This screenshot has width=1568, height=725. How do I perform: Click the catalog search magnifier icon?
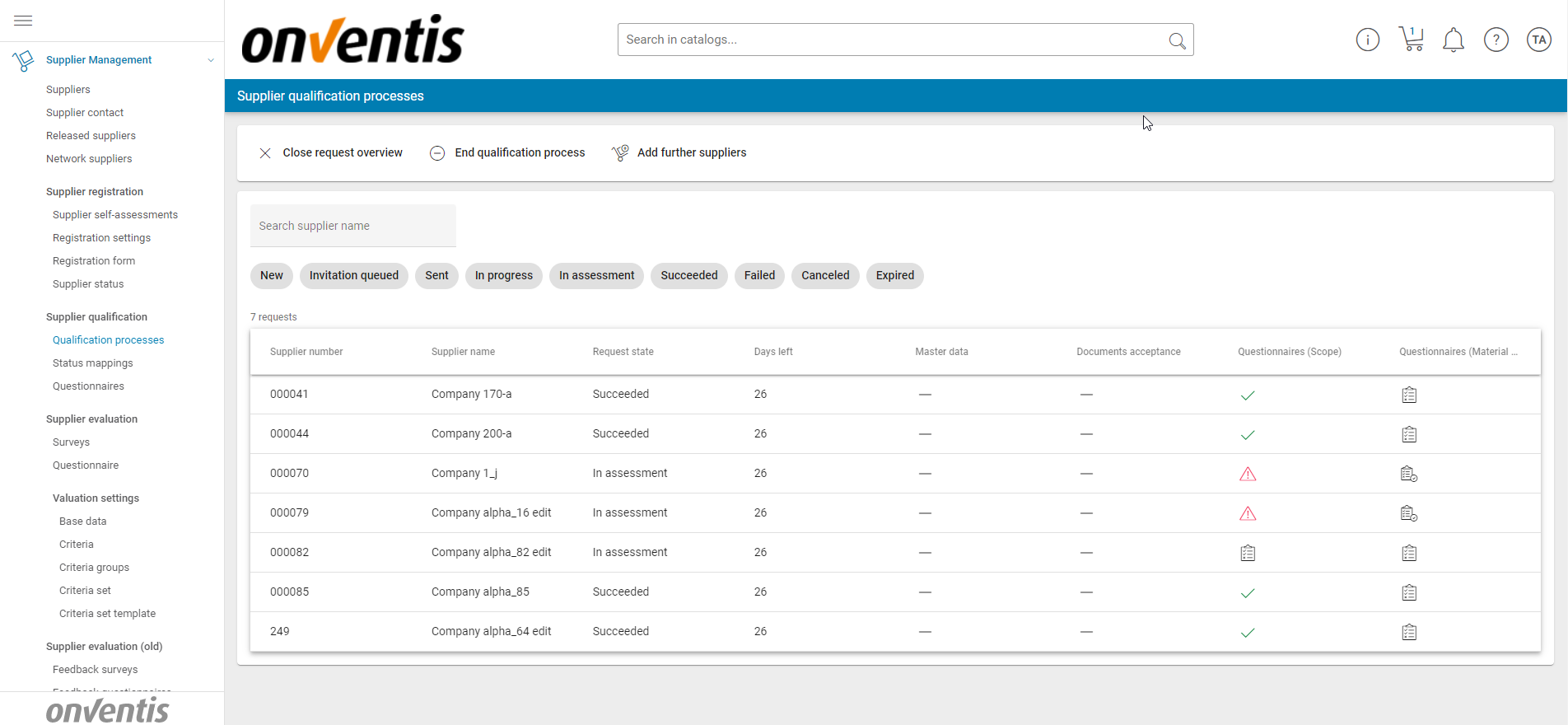coord(1177,40)
